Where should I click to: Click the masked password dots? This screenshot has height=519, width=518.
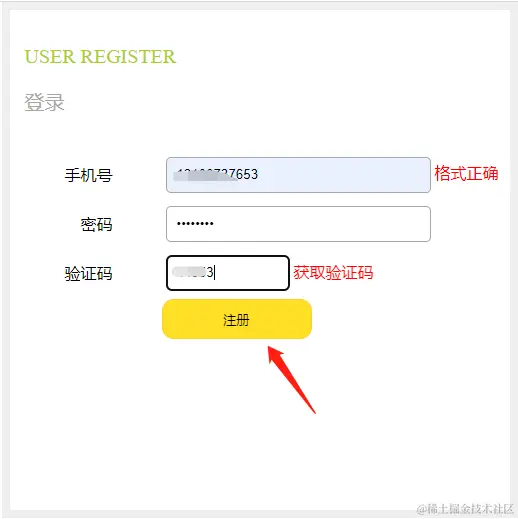195,224
